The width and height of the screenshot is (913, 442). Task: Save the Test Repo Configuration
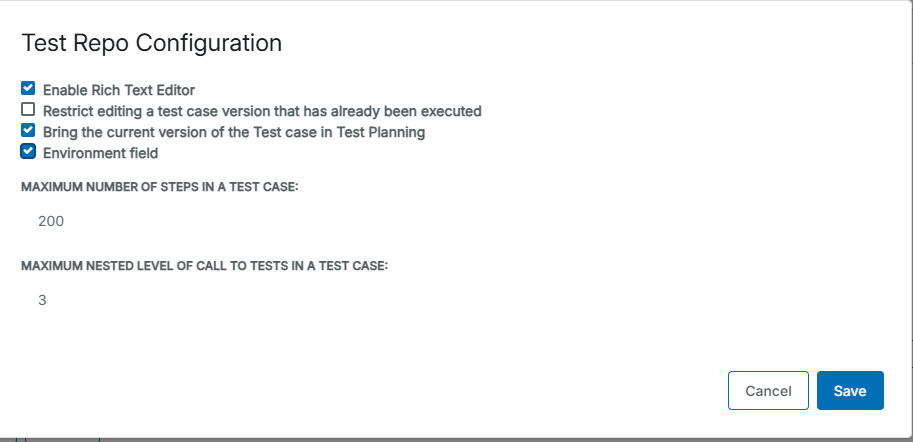pyautogui.click(x=850, y=391)
